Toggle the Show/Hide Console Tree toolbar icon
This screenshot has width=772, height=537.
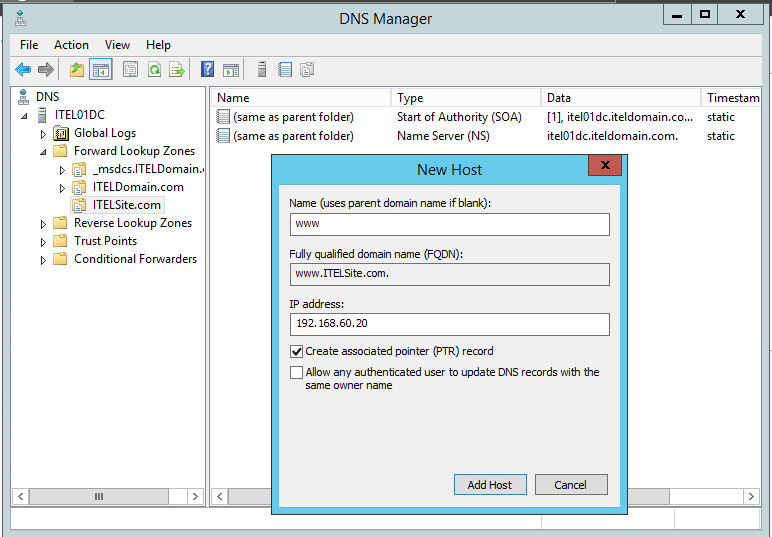[101, 70]
